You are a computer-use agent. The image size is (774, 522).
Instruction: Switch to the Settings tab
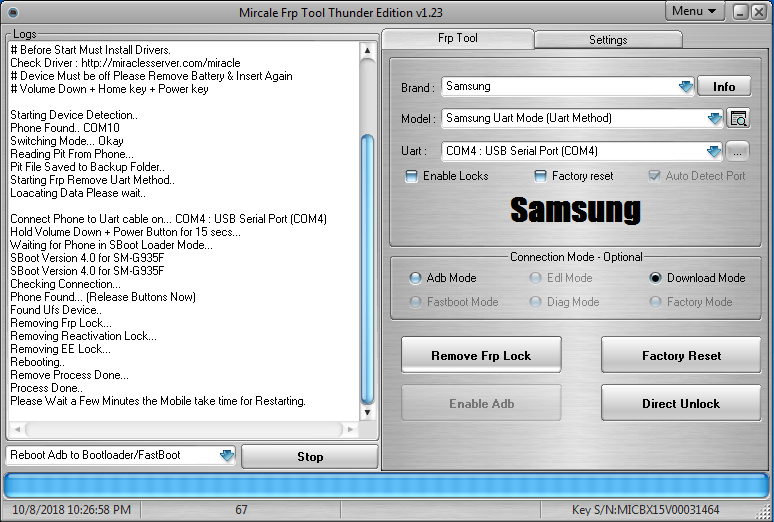click(x=608, y=40)
